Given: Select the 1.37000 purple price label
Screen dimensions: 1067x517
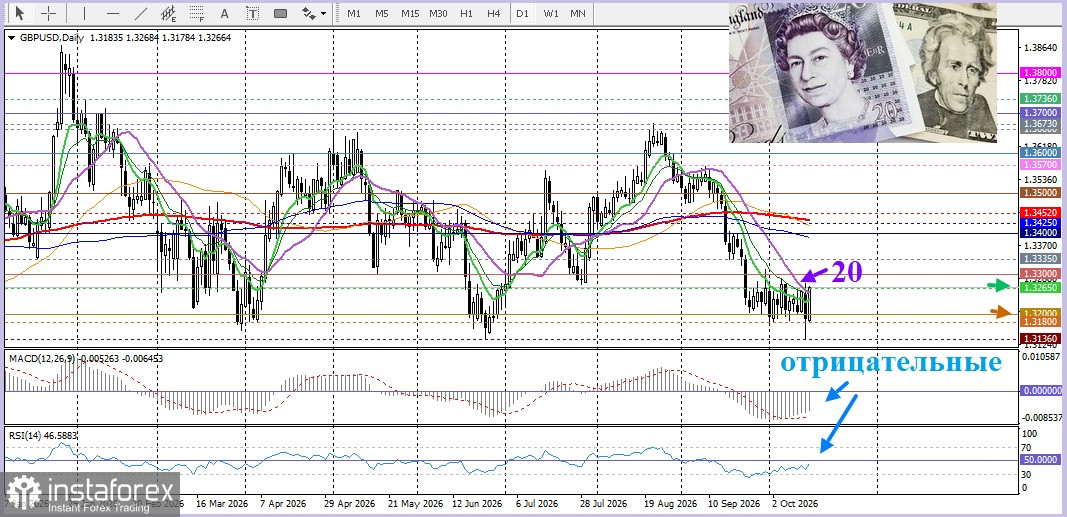Looking at the screenshot, I should coord(1040,112).
